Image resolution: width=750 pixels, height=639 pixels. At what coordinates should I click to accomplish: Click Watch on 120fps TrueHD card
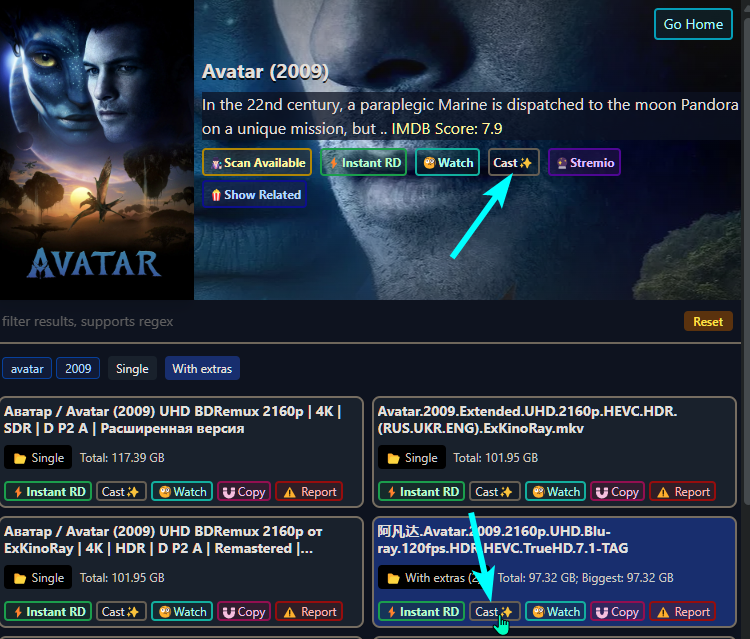pos(555,611)
